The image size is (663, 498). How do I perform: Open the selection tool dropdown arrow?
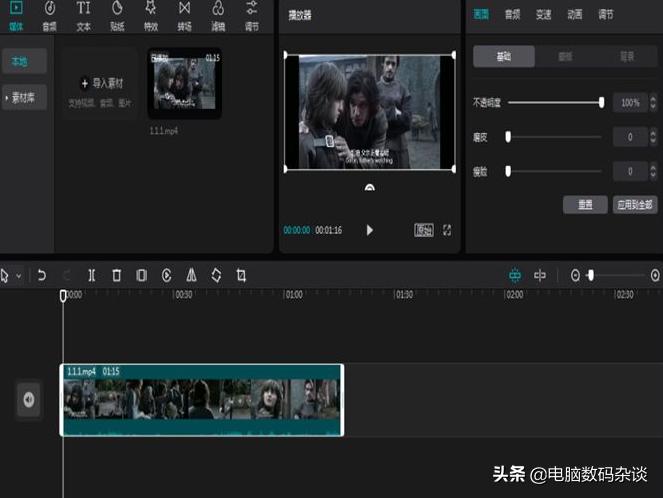(19, 276)
